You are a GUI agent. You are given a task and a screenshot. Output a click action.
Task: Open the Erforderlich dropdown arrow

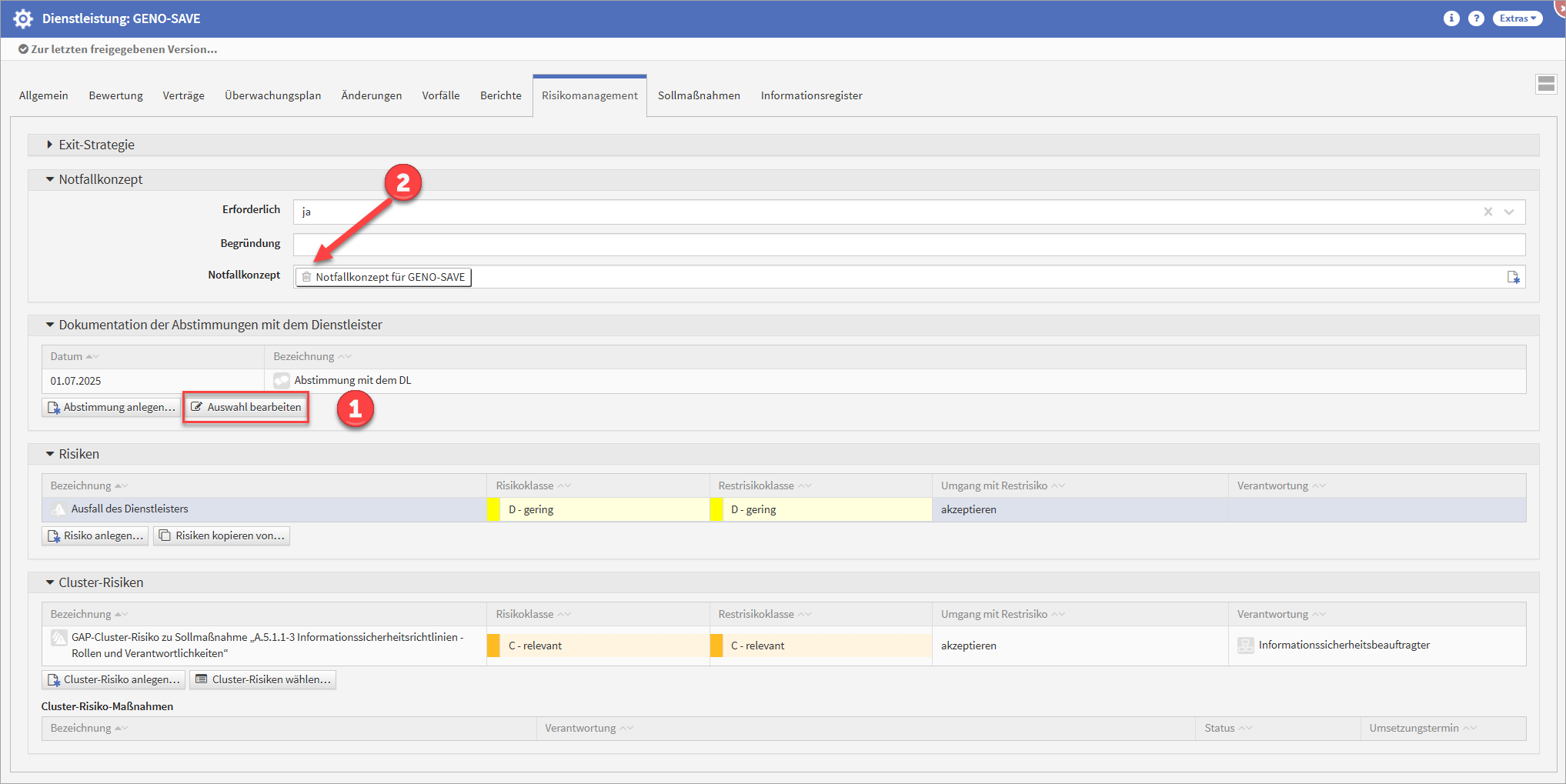click(x=1509, y=212)
